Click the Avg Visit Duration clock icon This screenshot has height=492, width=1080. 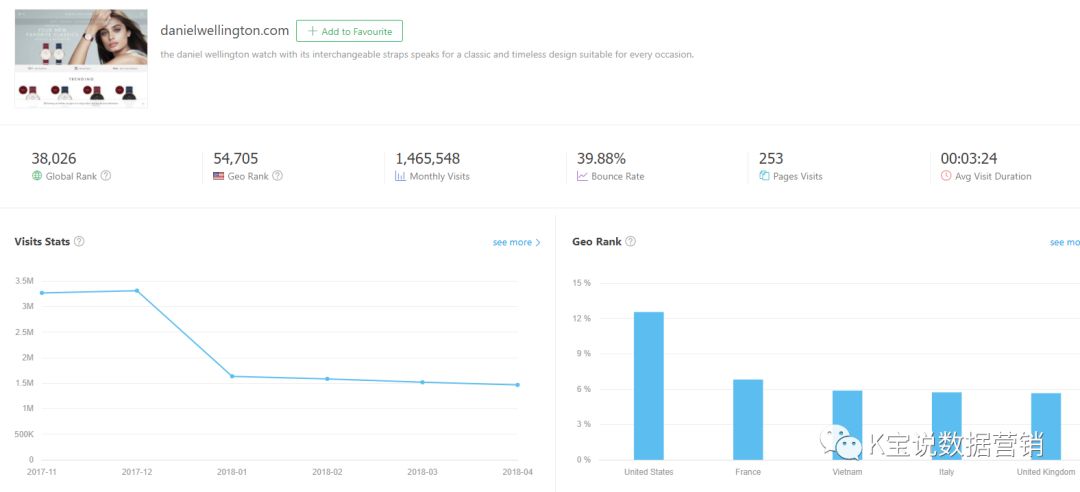click(x=946, y=176)
